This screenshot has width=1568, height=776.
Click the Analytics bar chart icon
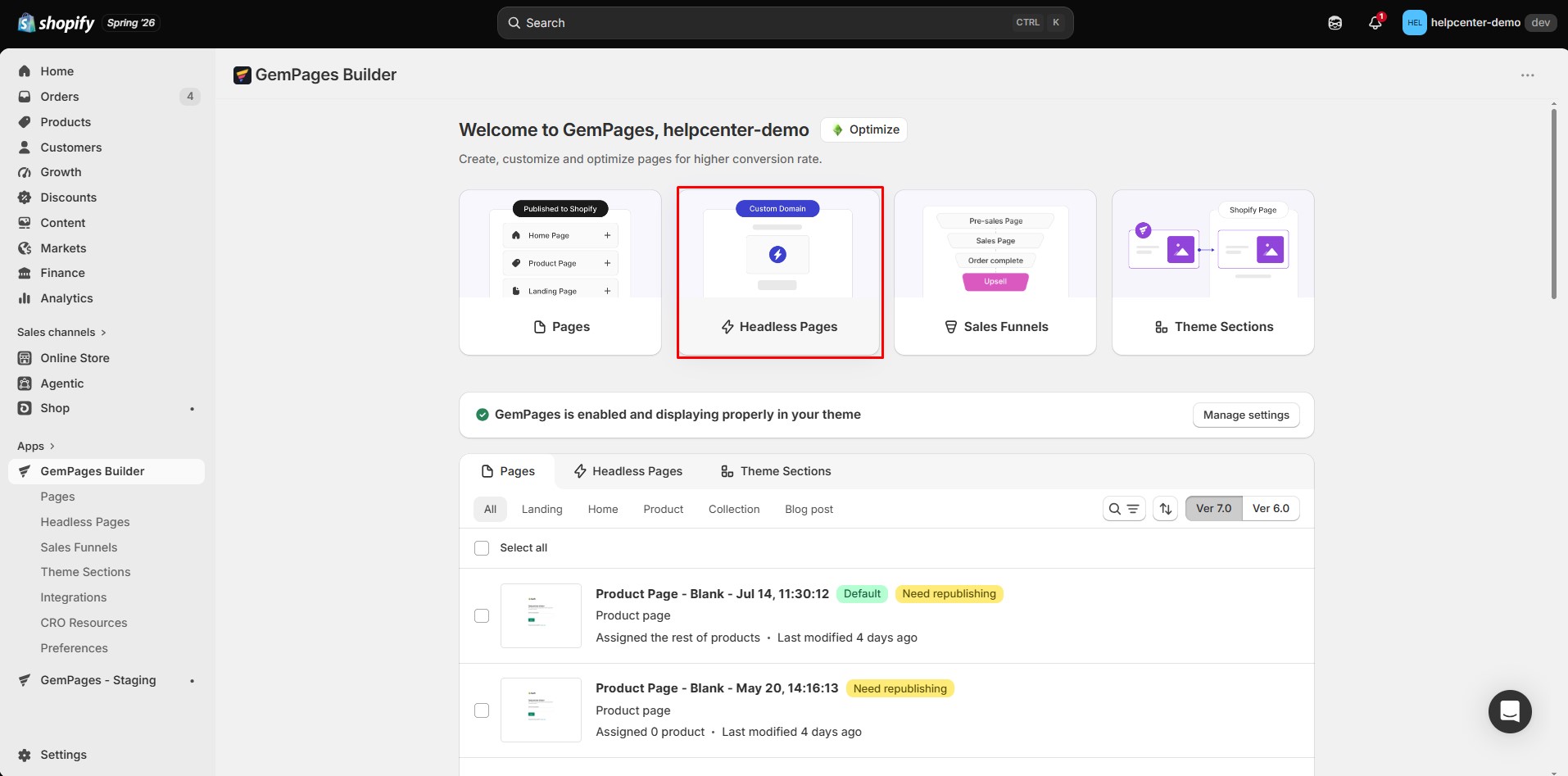[x=25, y=298]
